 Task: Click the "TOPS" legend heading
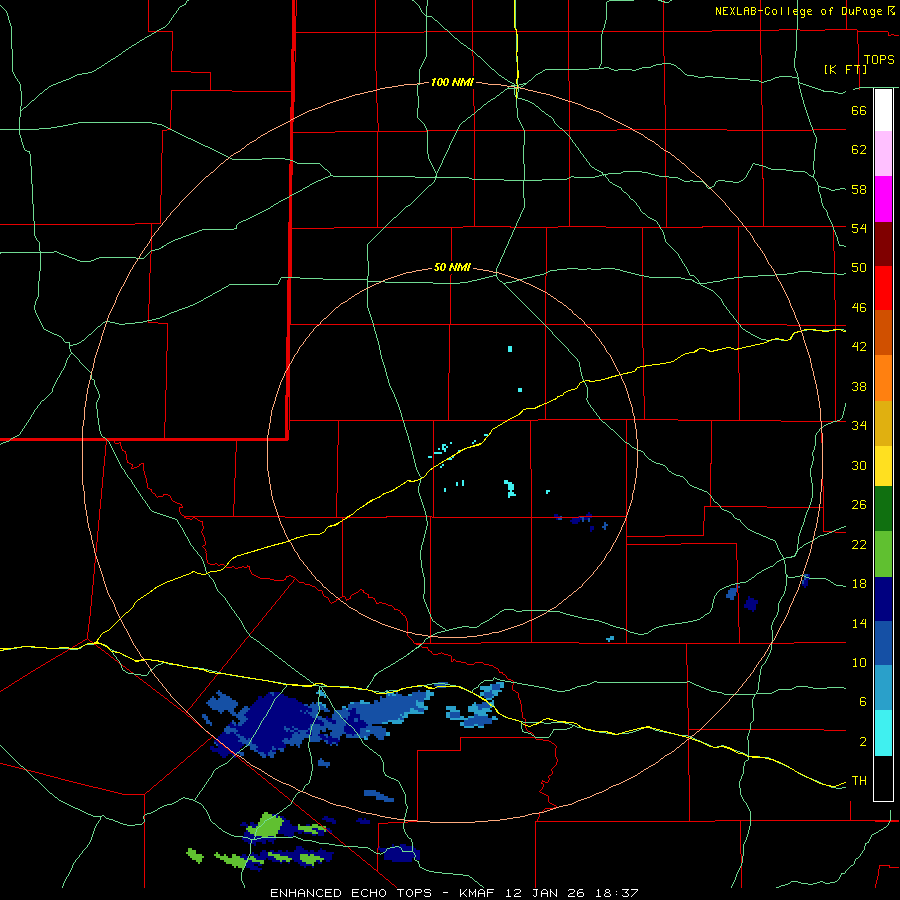pos(879,59)
